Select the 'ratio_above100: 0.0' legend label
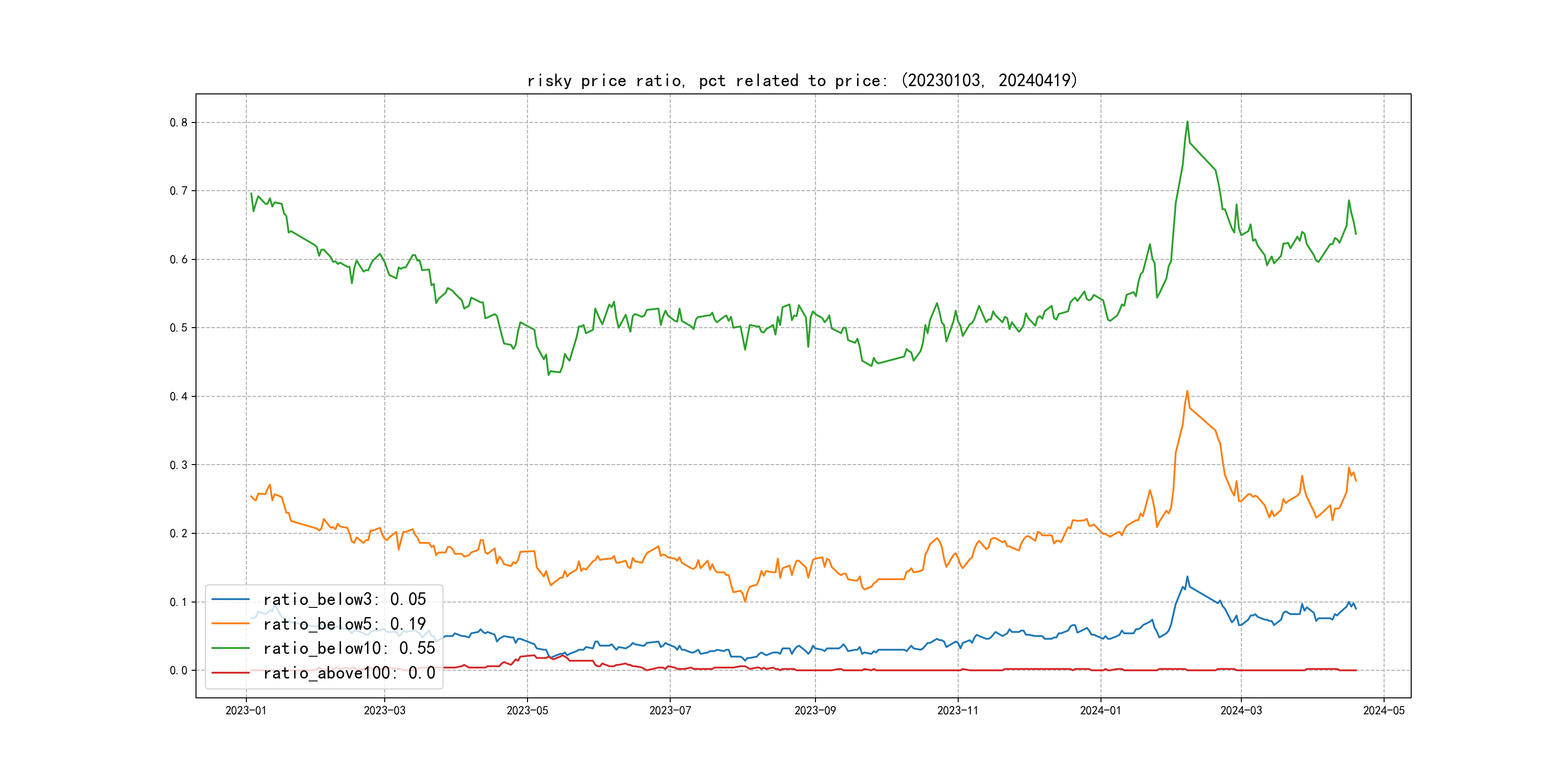This screenshot has height=784, width=1568. [349, 673]
